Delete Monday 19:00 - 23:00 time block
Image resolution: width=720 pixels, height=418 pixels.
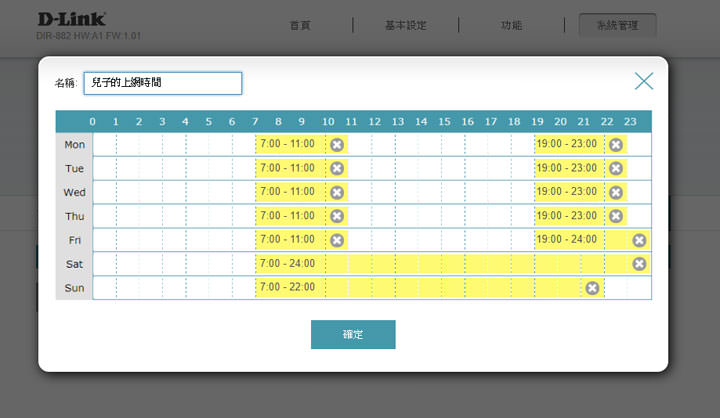tap(616, 144)
